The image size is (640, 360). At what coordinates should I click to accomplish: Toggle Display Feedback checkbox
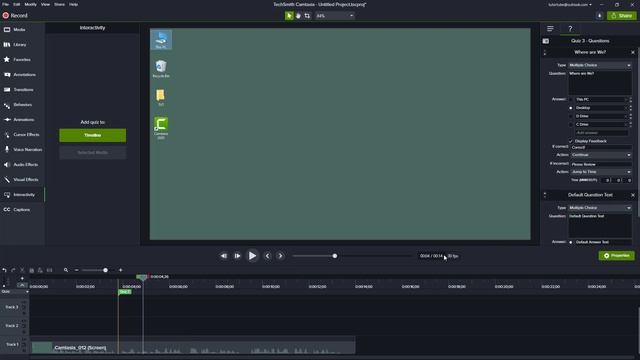pos(571,141)
